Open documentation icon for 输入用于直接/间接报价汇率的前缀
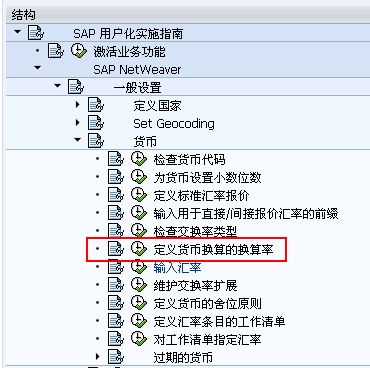Image resolution: width=370 pixels, height=368 pixels. [116, 213]
